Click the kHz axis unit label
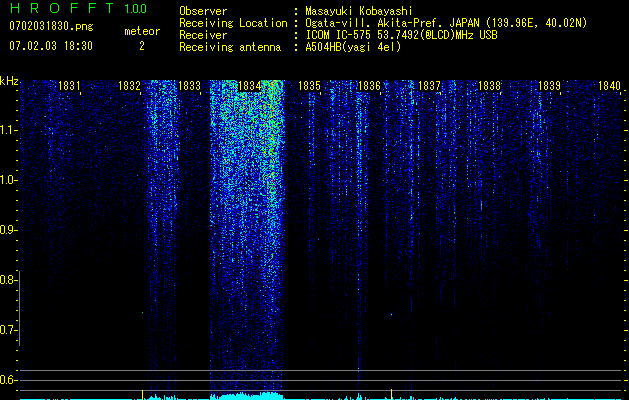Viewport: 629px width, 400px height. 9,81
